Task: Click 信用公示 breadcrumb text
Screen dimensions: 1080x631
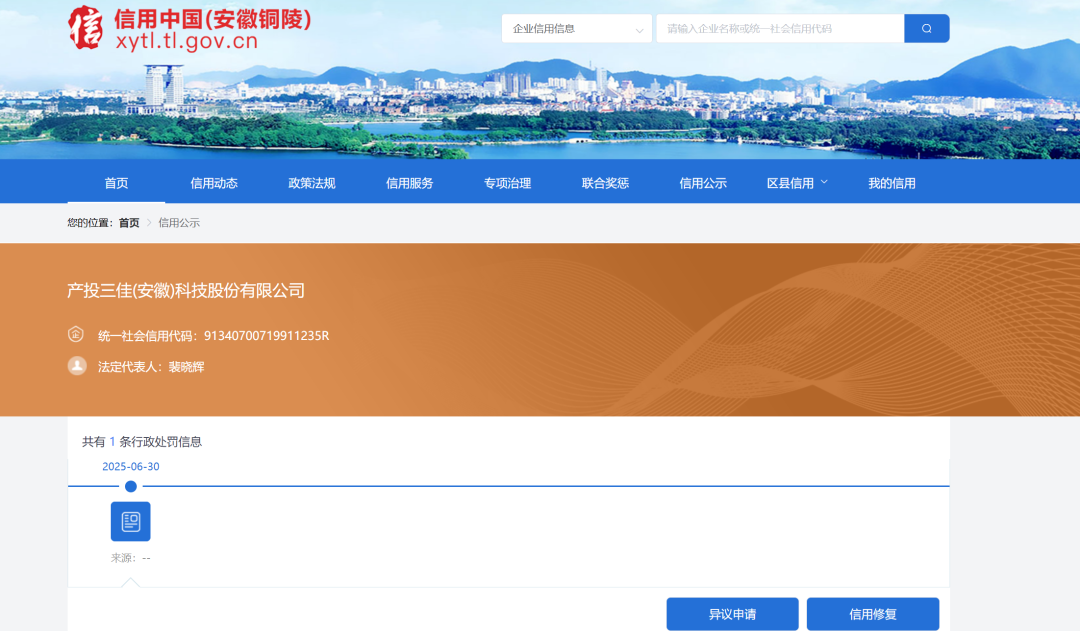Action: [x=179, y=223]
